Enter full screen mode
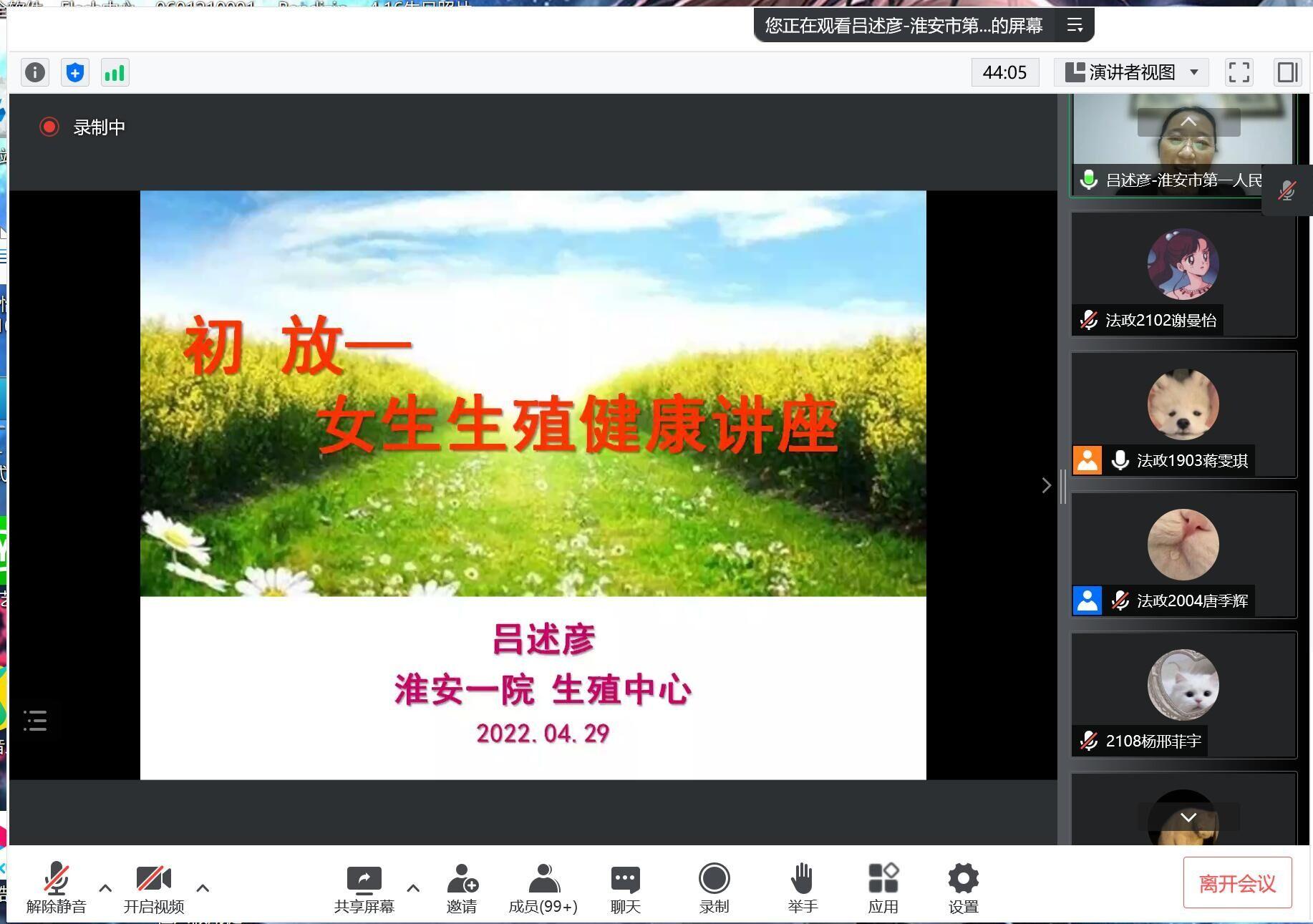 [1239, 72]
